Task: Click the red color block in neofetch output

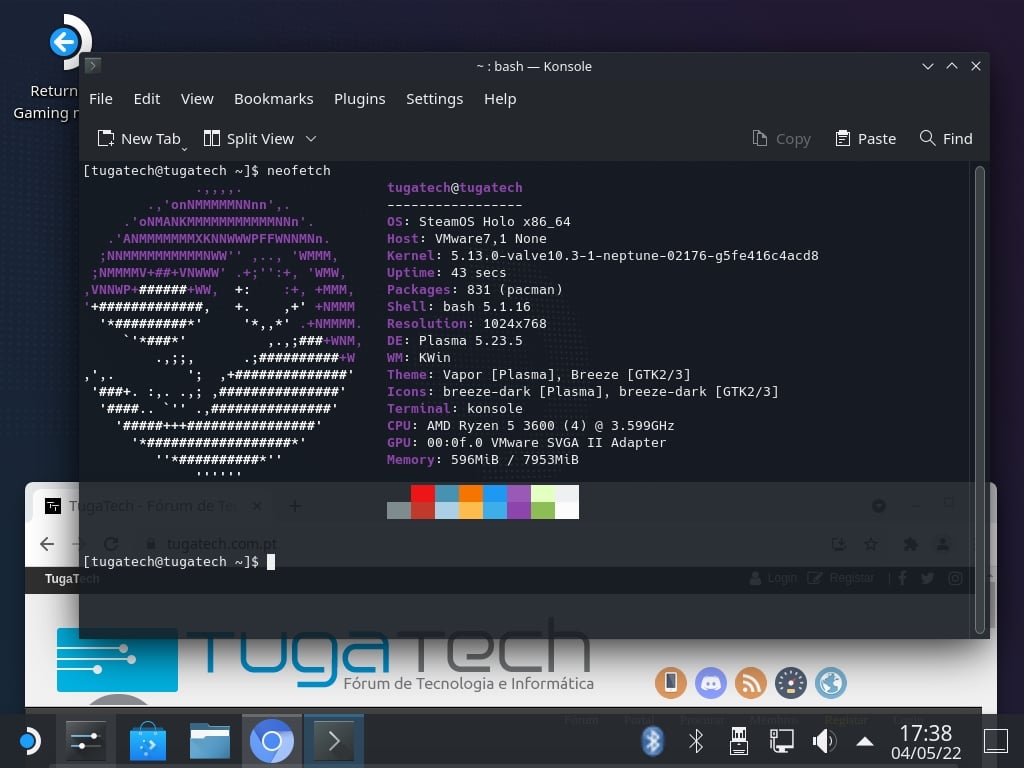Action: (423, 493)
